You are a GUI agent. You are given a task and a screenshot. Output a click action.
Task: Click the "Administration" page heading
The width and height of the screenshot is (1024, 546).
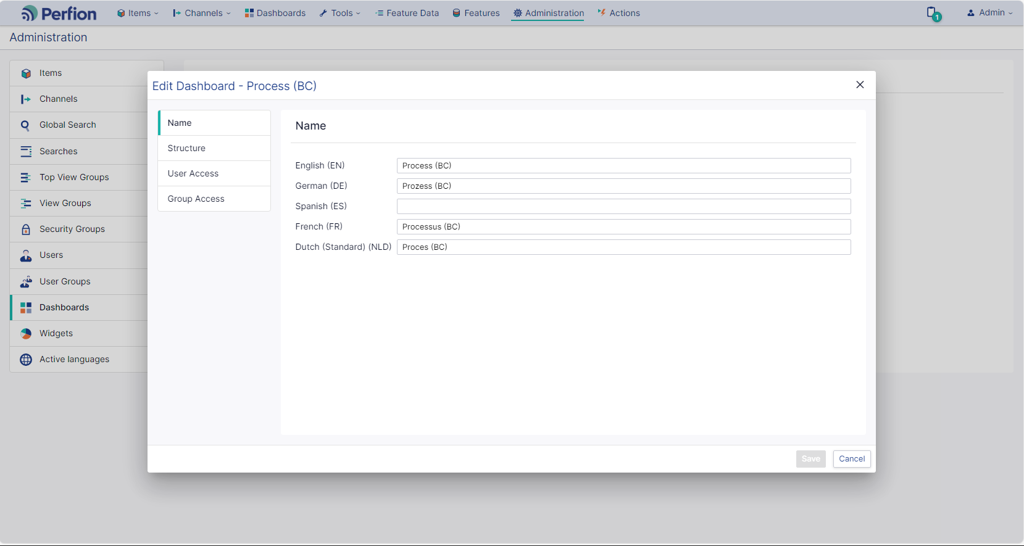pyautogui.click(x=48, y=37)
